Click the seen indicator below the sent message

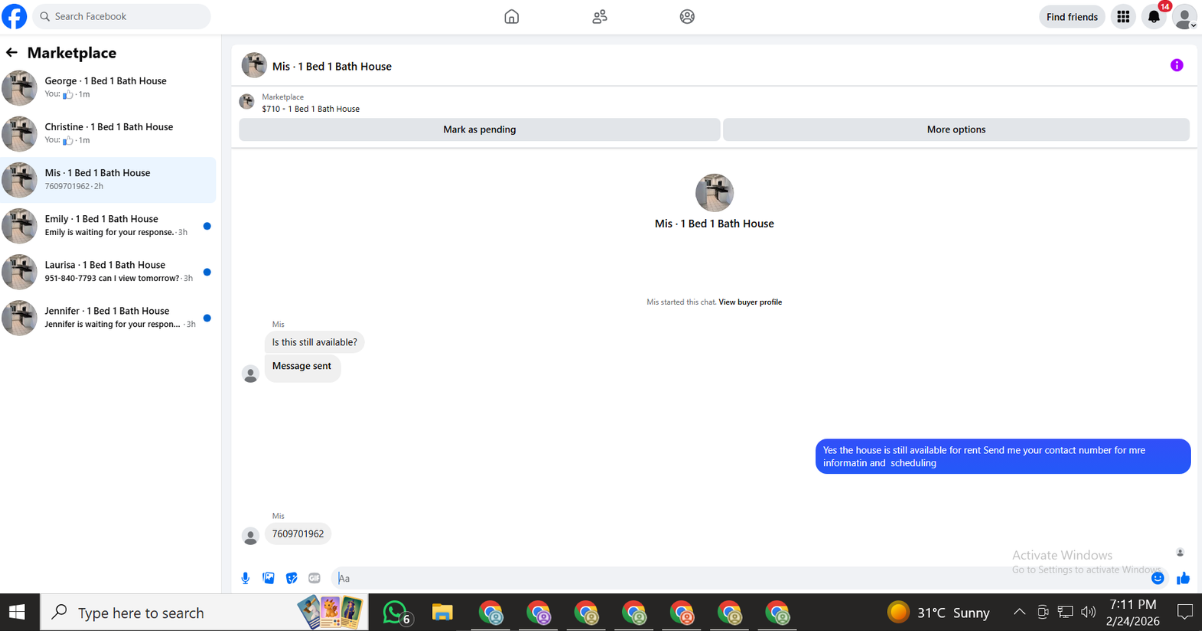pos(1180,552)
